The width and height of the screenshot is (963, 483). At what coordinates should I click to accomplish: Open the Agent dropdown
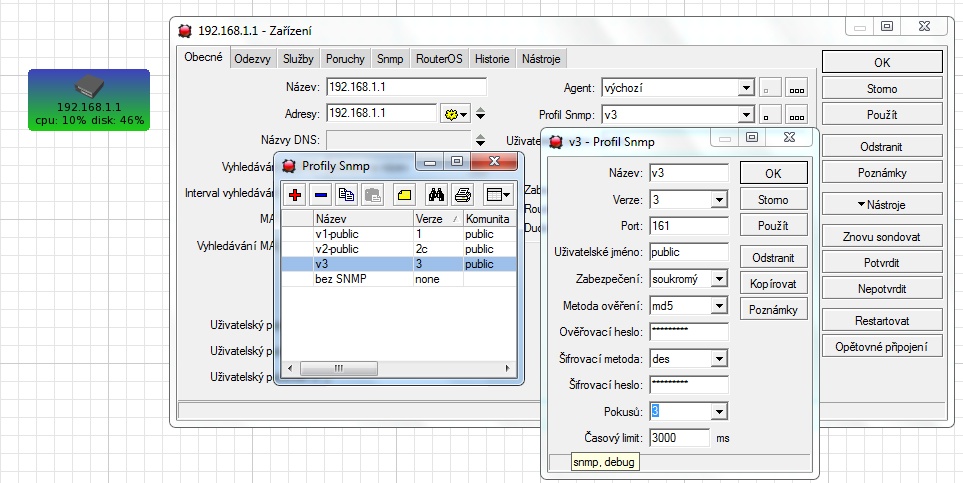pyautogui.click(x=746, y=88)
